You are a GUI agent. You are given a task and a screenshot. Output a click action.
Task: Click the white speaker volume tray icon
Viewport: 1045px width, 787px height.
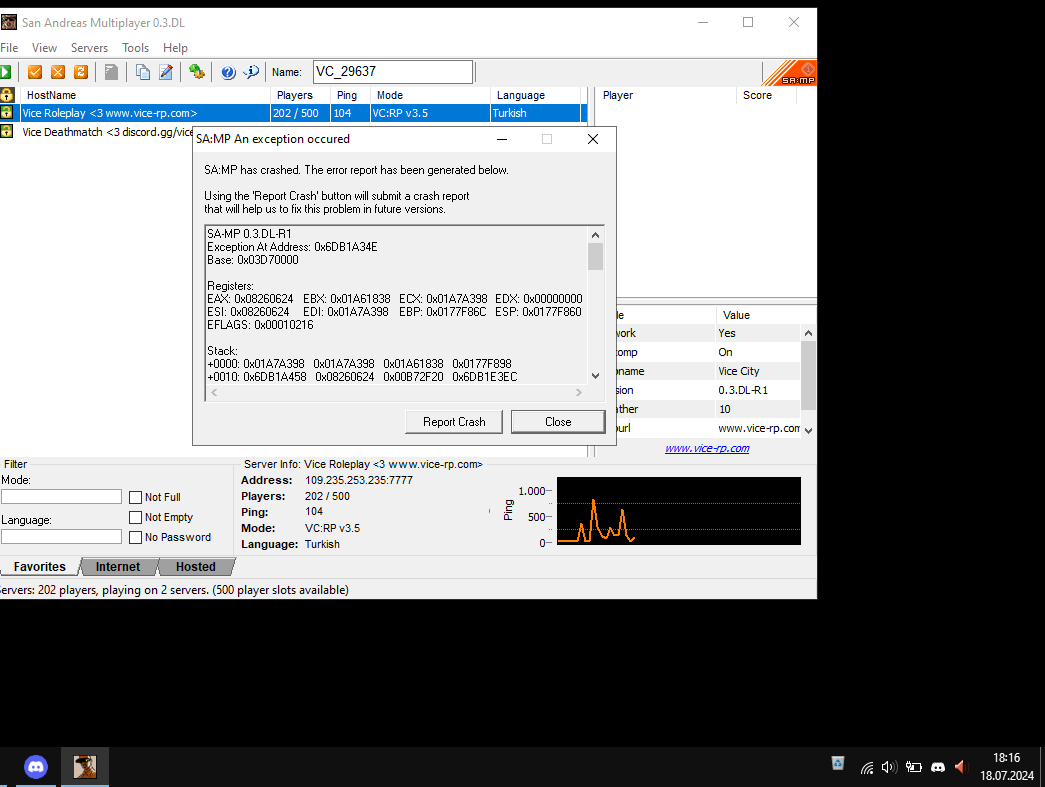pos(889,768)
